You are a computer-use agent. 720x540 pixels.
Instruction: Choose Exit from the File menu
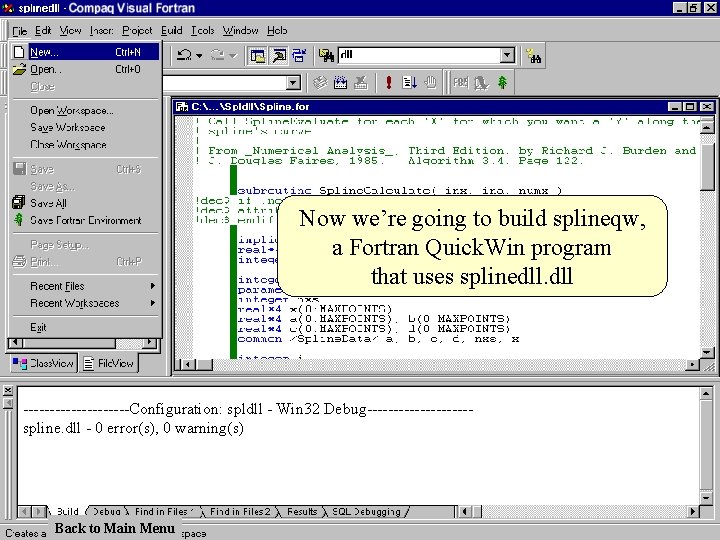pyautogui.click(x=85, y=327)
